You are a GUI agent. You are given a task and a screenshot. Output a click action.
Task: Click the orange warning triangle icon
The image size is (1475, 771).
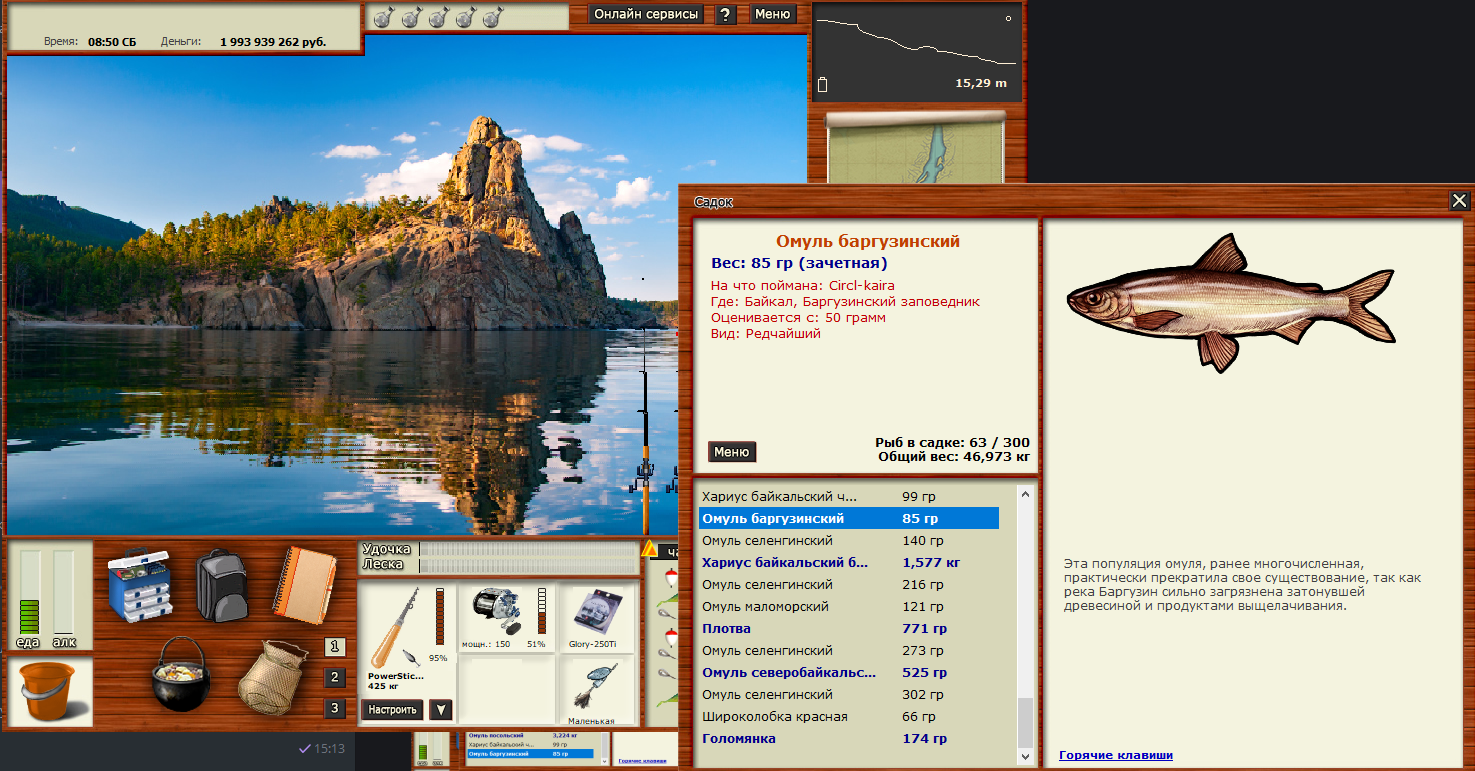[649, 549]
